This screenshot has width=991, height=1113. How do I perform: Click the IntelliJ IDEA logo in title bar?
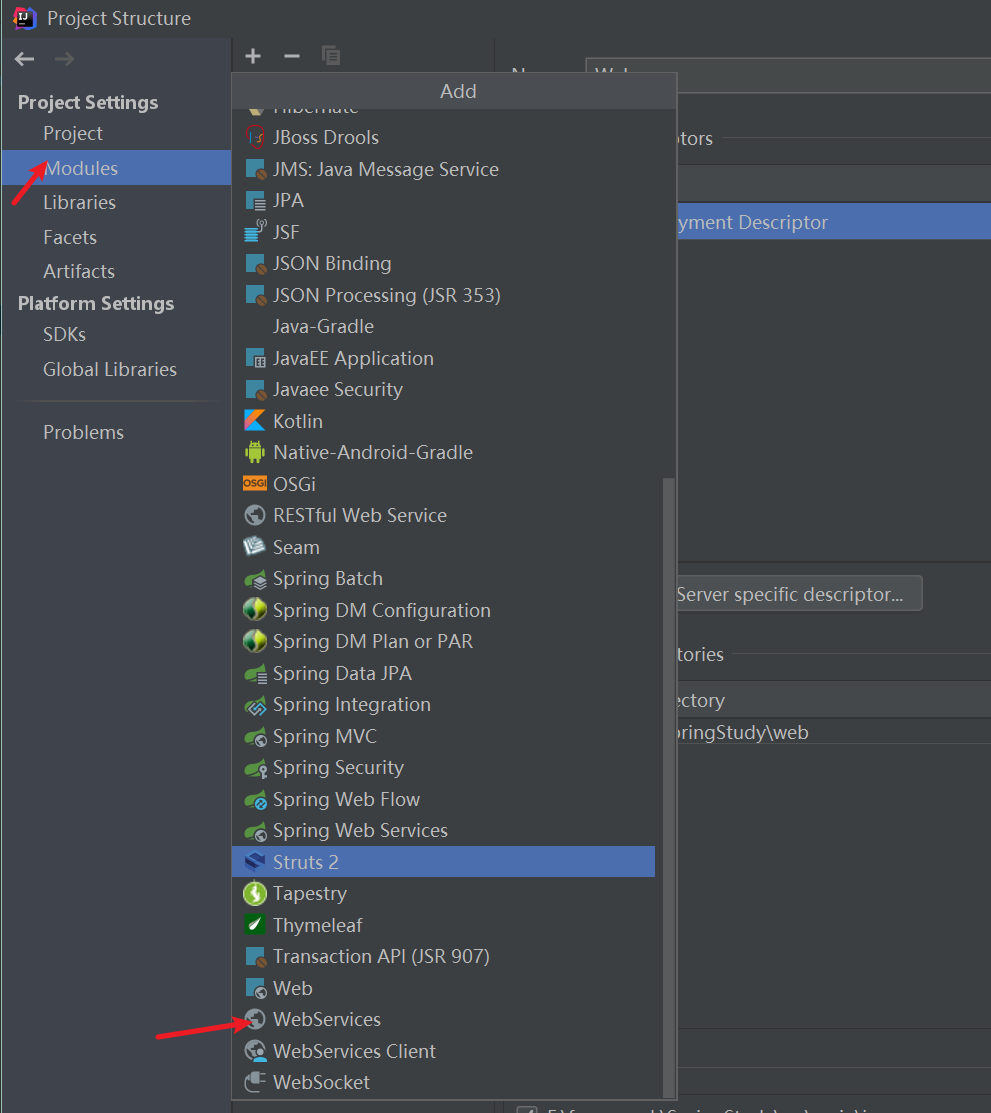(x=25, y=18)
